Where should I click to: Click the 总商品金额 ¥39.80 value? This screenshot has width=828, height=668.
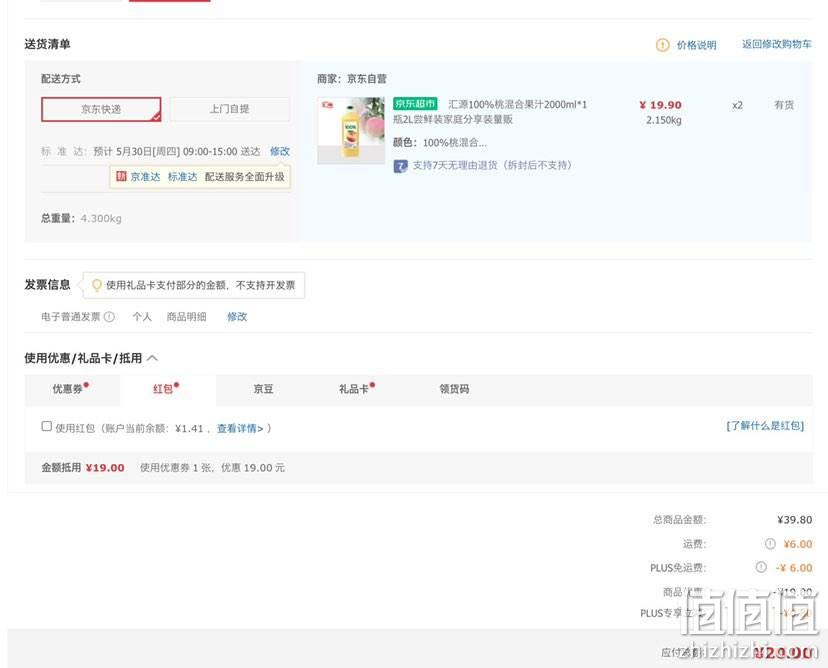click(795, 520)
